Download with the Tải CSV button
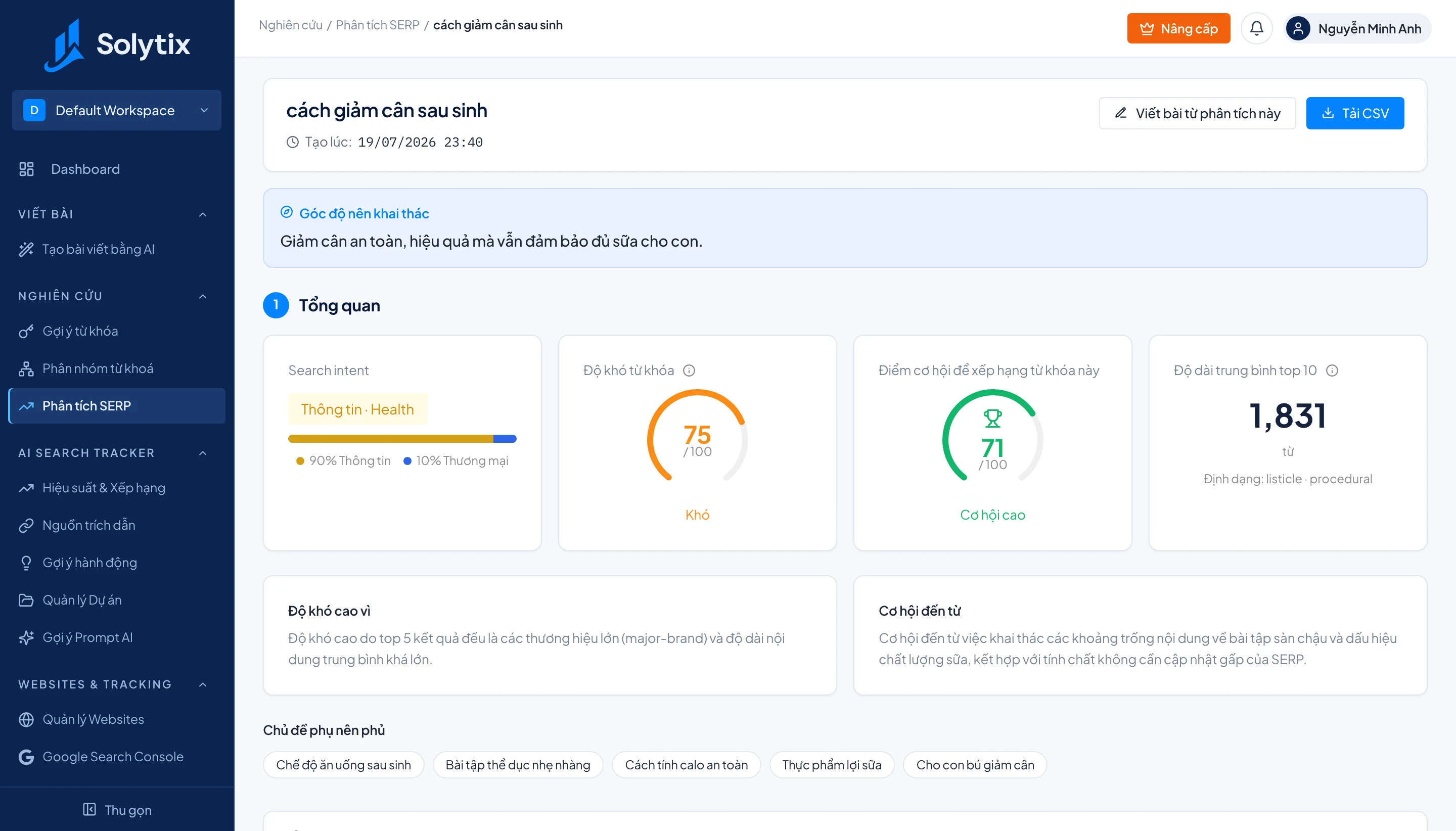 (x=1355, y=113)
